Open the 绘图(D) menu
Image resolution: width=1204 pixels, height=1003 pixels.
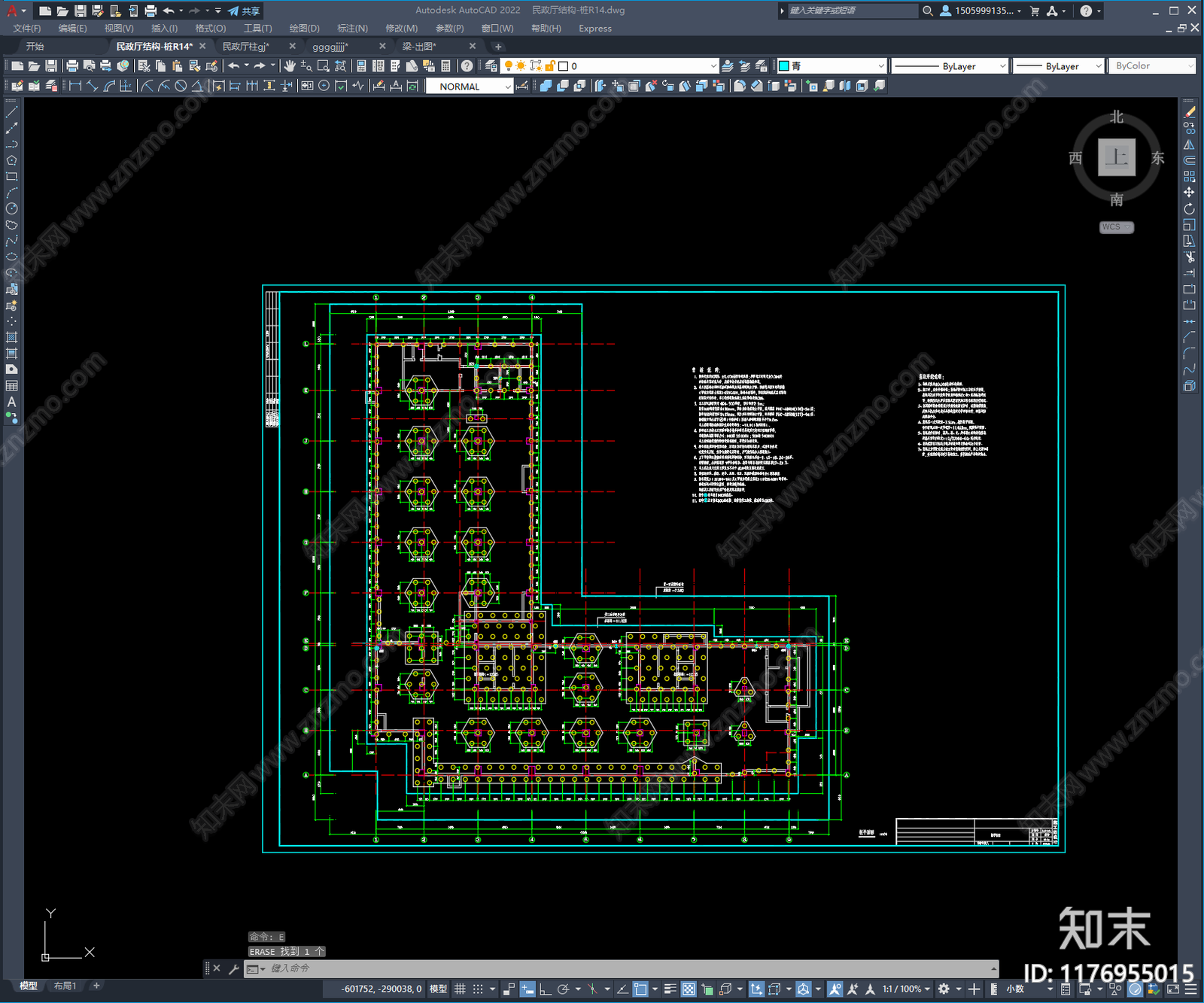[304, 29]
